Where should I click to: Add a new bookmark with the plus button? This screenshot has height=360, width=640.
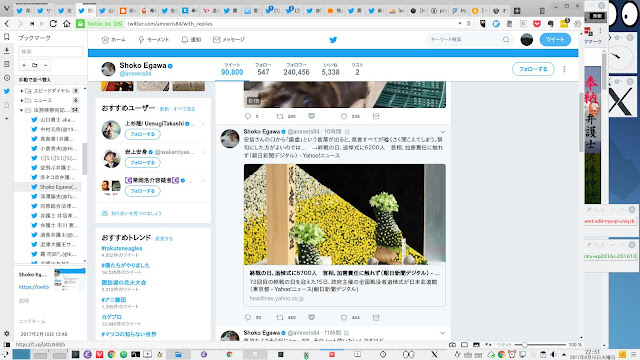[x=24, y=65]
